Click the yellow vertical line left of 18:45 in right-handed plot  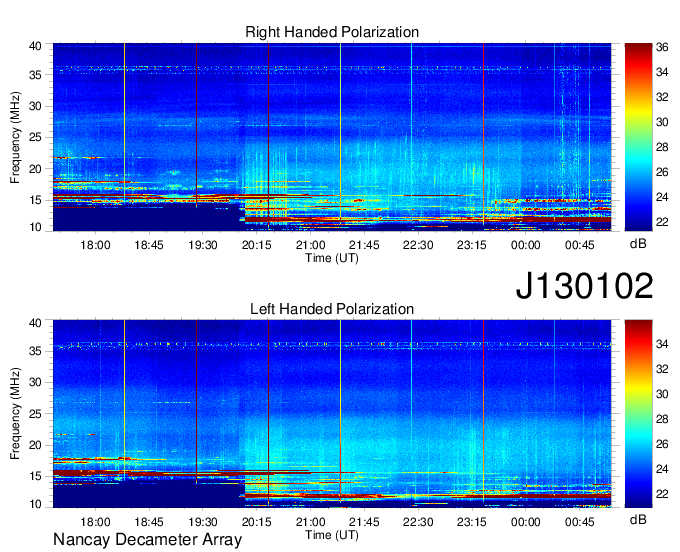point(124,123)
